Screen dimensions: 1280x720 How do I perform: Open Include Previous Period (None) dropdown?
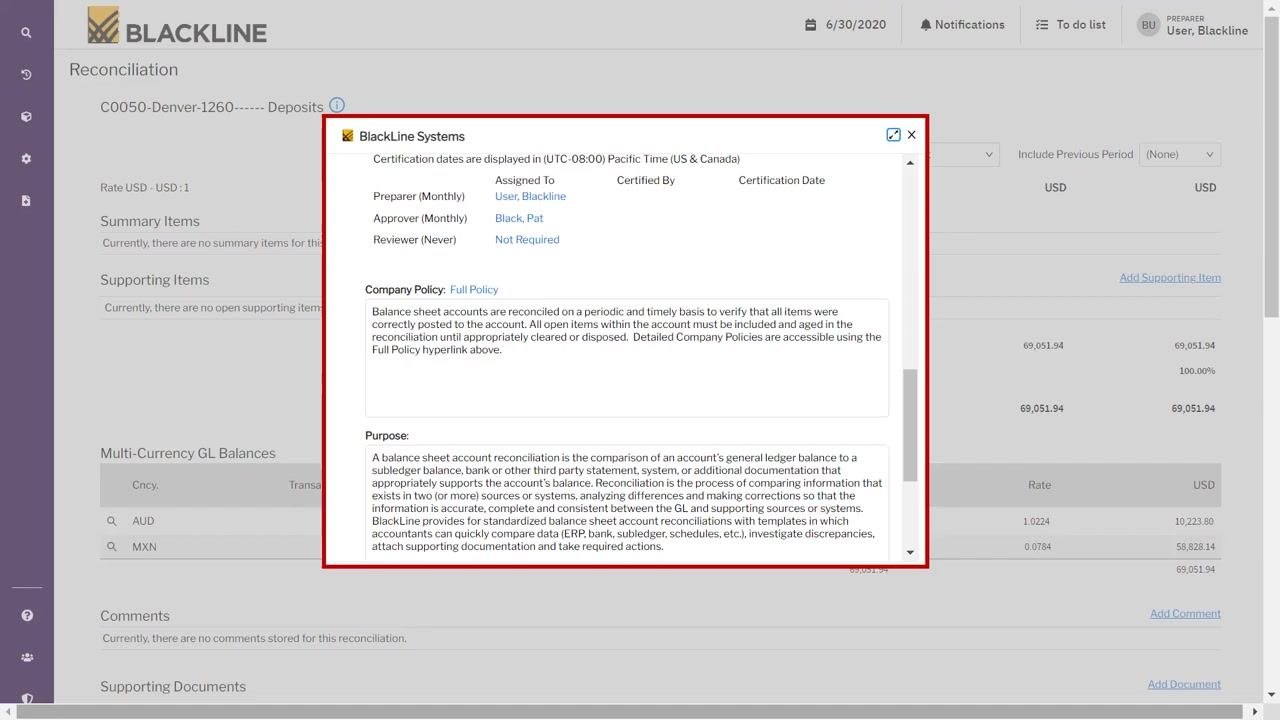(1180, 154)
